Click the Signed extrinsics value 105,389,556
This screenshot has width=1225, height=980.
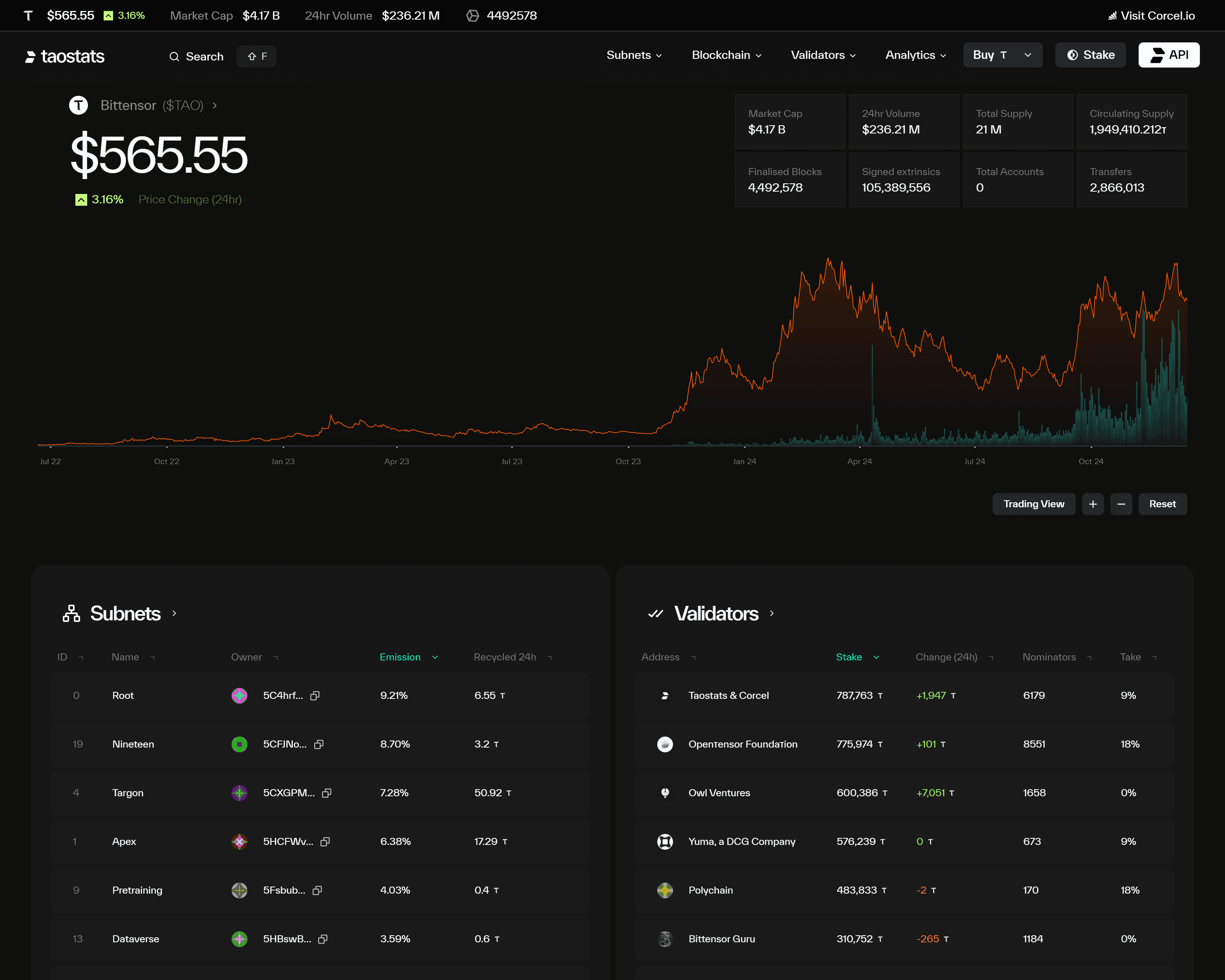pyautogui.click(x=896, y=187)
